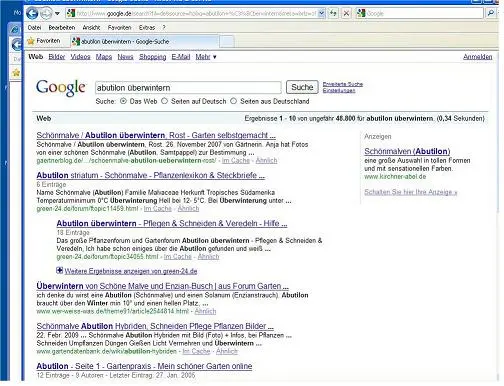Click the browser Forward arrow button
This screenshot has height=386, width=504.
coord(46,14)
